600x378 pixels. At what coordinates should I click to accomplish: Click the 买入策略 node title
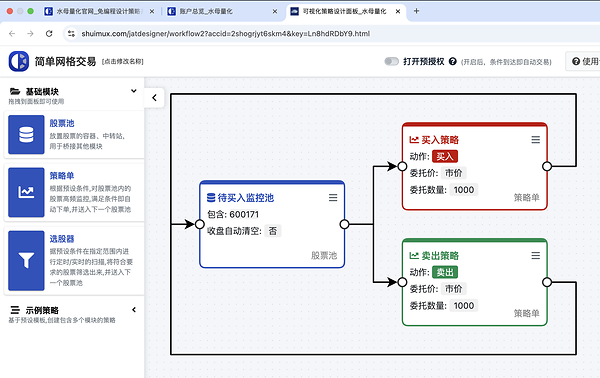pyautogui.click(x=440, y=140)
